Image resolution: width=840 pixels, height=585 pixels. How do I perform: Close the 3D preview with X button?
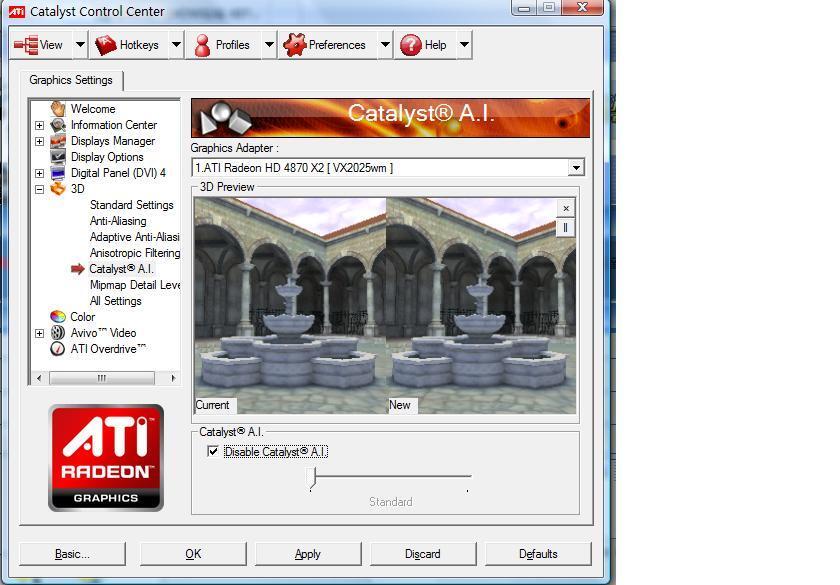point(565,208)
